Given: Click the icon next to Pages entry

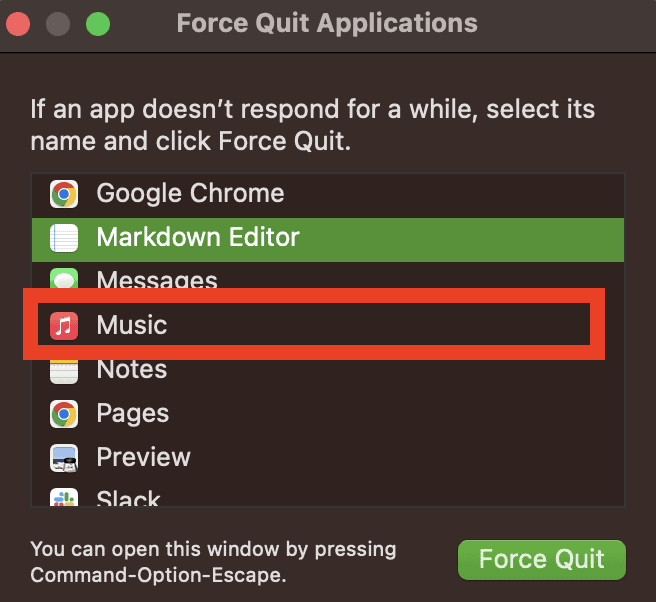Looking at the screenshot, I should (x=64, y=414).
